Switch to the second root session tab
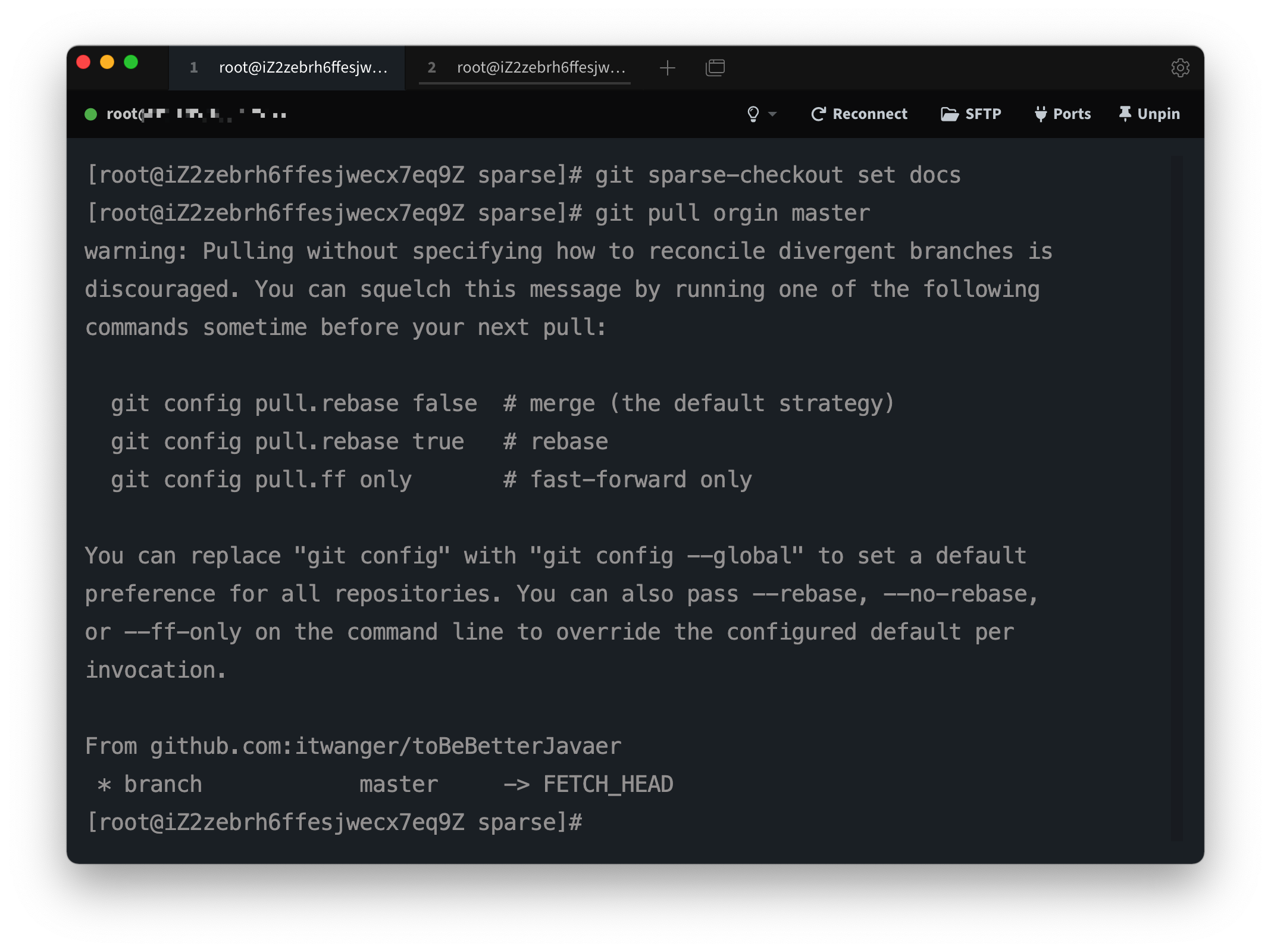1271x952 pixels. tap(526, 68)
